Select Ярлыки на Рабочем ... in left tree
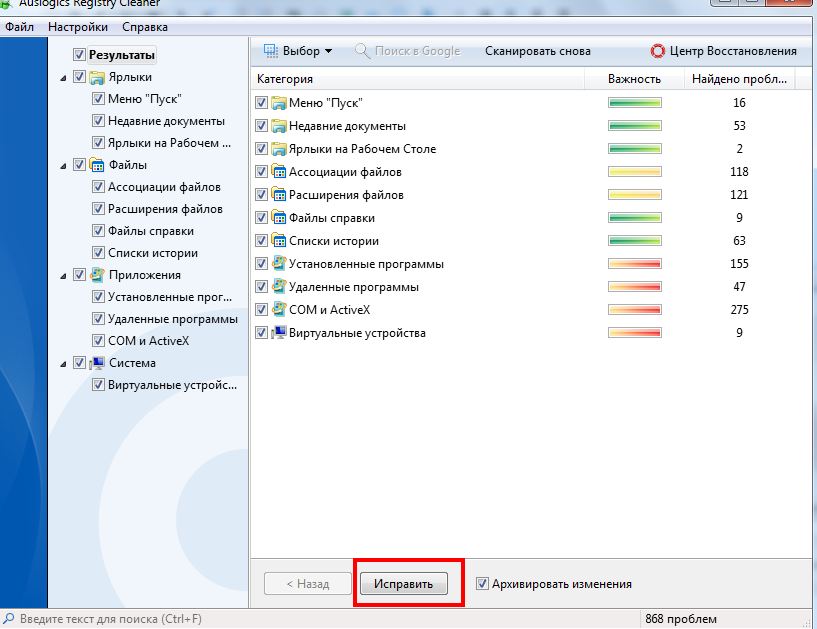Viewport: 817px width, 629px height. [x=169, y=143]
